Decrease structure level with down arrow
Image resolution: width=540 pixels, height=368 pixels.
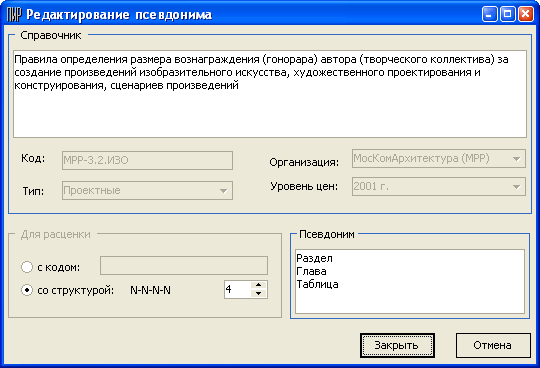[259, 294]
